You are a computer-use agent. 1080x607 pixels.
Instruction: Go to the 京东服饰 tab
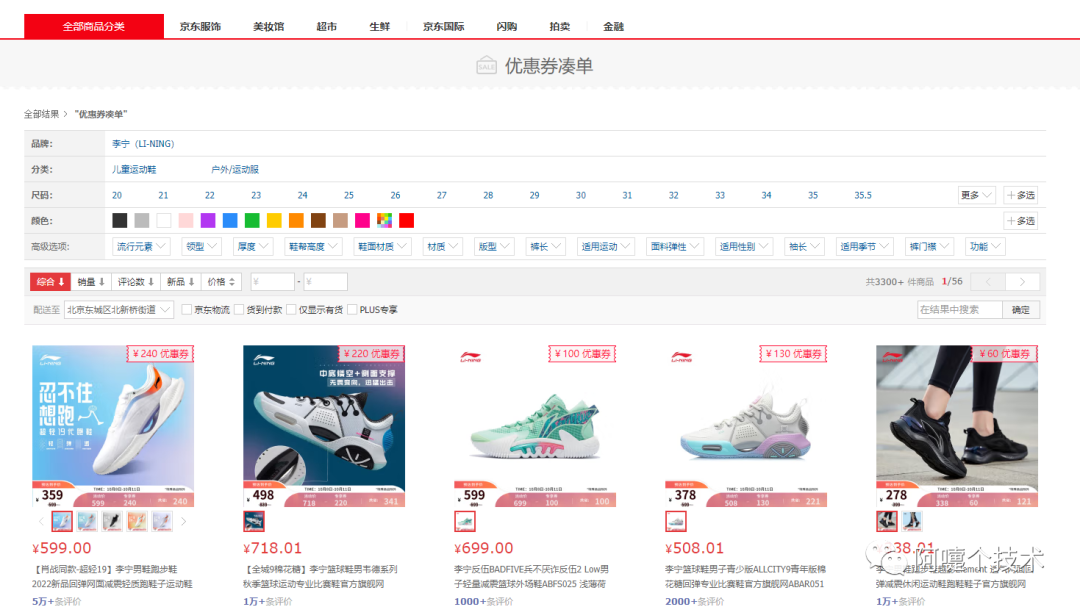[200, 26]
